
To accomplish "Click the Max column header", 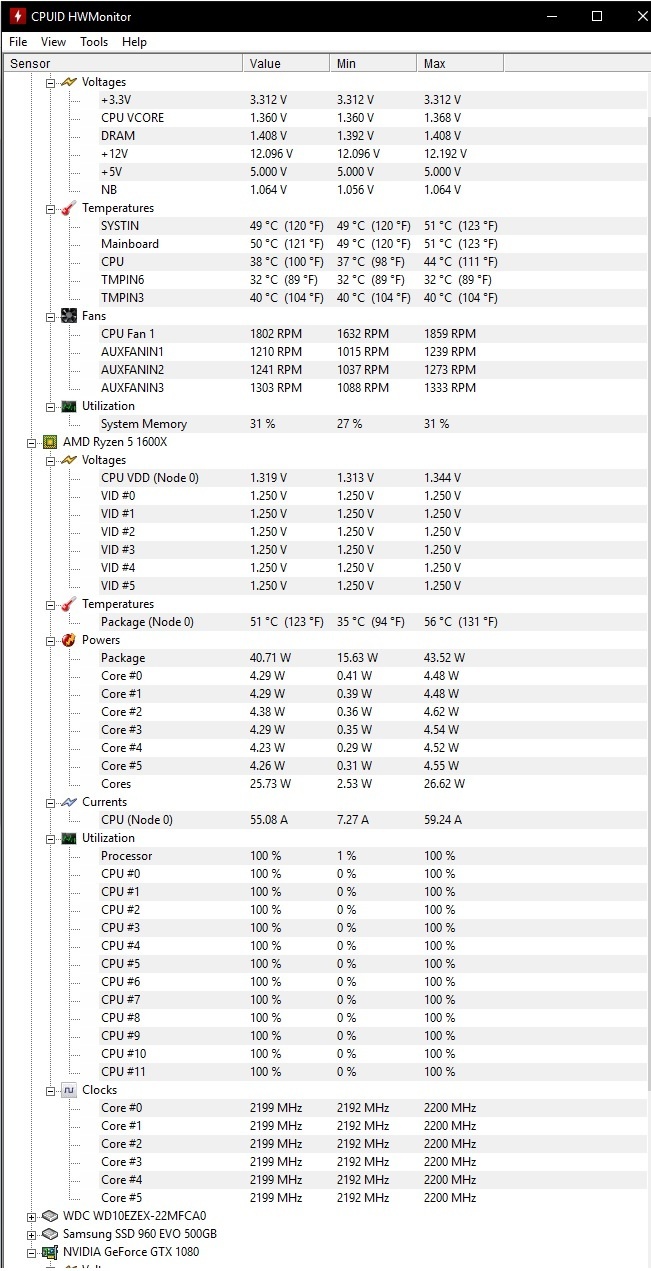I will point(460,63).
